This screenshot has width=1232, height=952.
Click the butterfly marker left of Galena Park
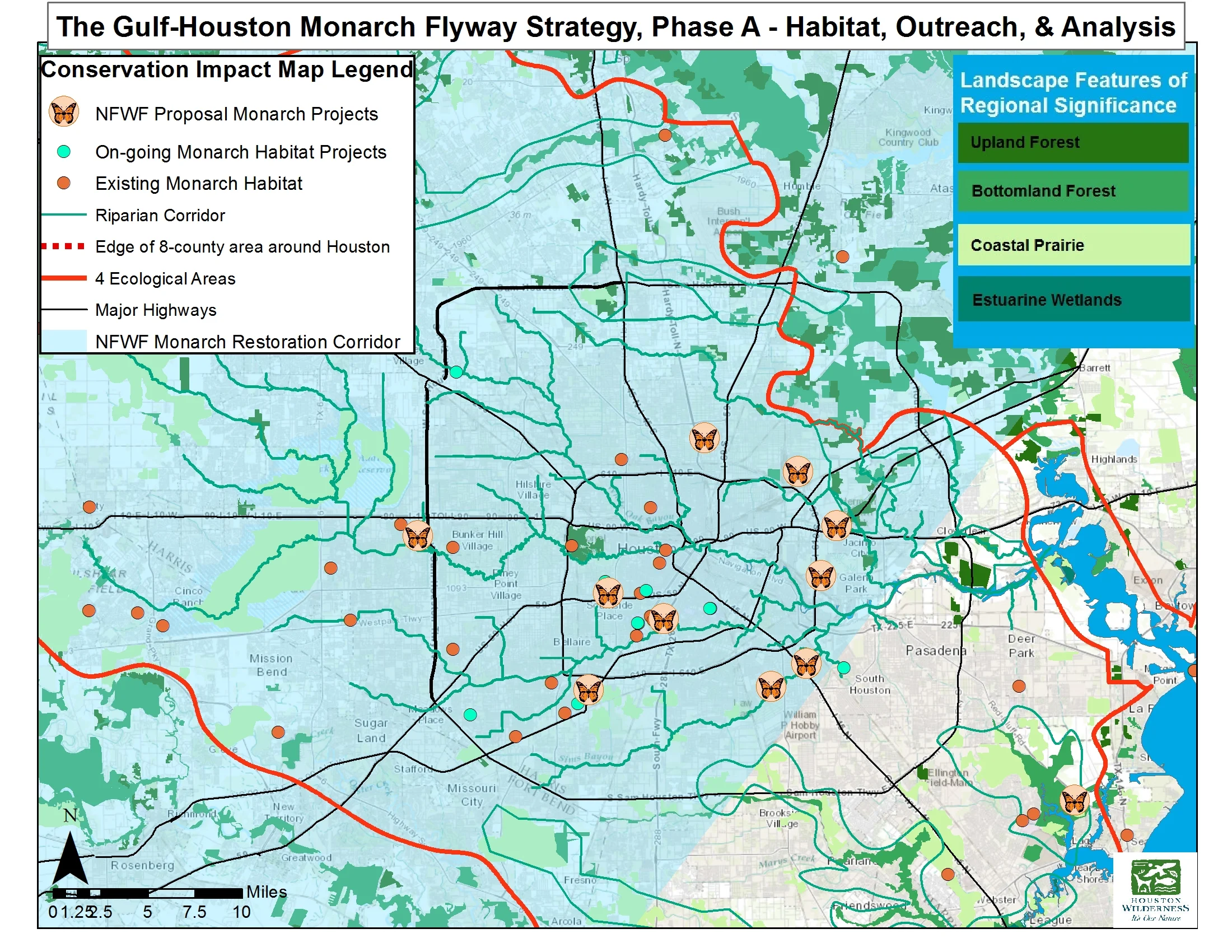821,576
